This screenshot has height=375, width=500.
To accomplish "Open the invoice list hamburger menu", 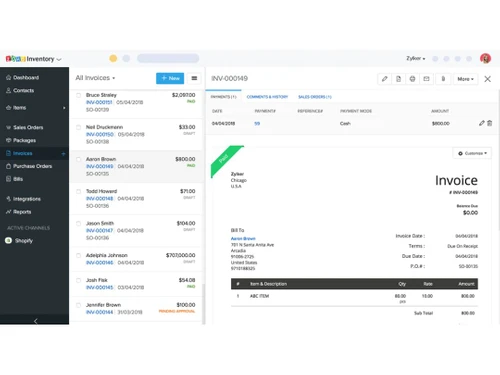I will tap(194, 78).
